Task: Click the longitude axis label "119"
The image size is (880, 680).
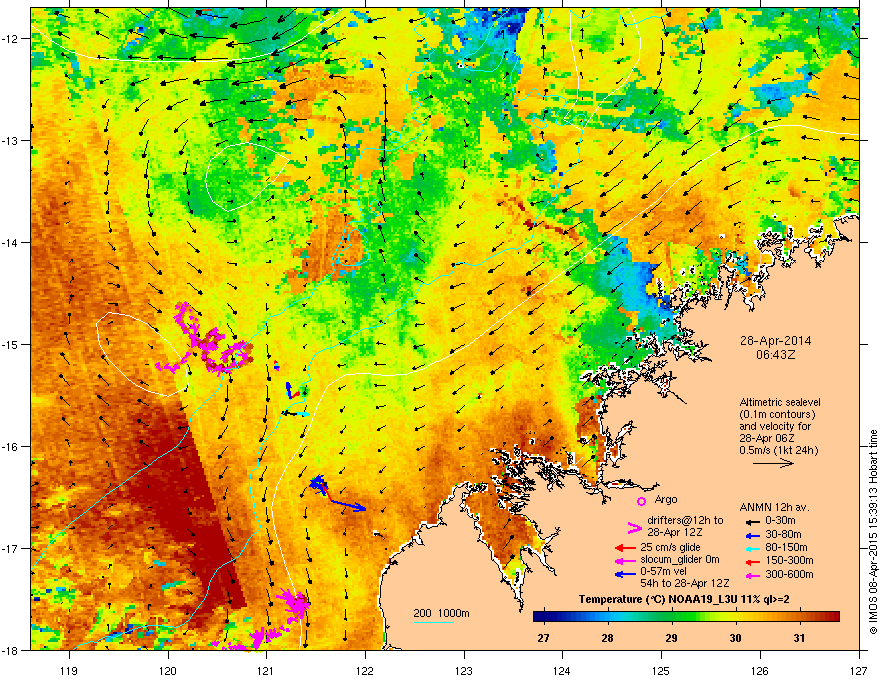Action: pyautogui.click(x=69, y=670)
